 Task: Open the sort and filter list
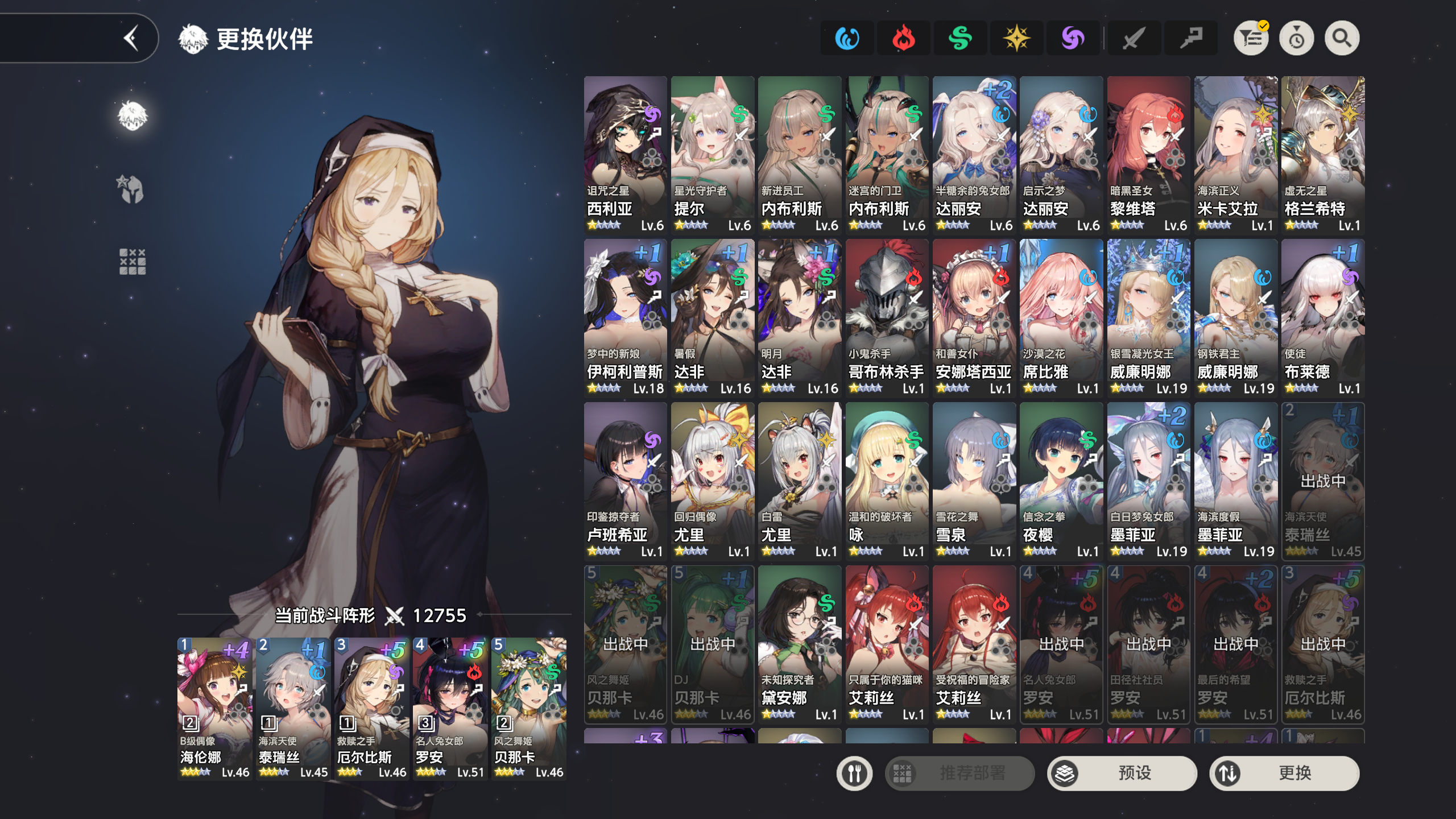pos(1251,39)
